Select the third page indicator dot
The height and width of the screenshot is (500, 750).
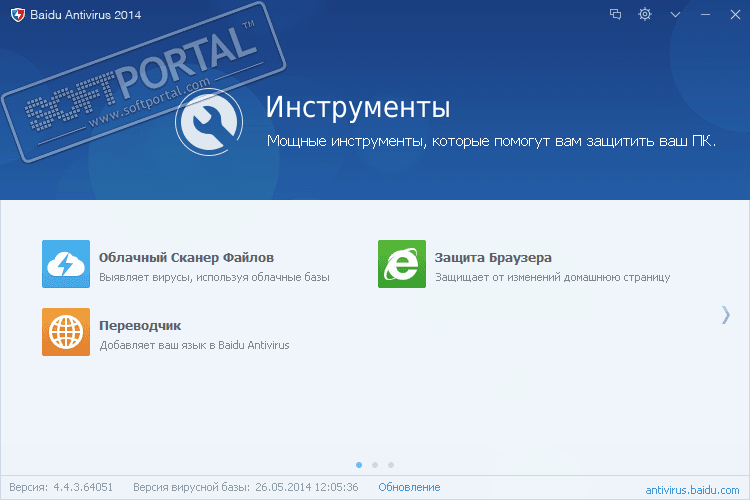coord(391,465)
